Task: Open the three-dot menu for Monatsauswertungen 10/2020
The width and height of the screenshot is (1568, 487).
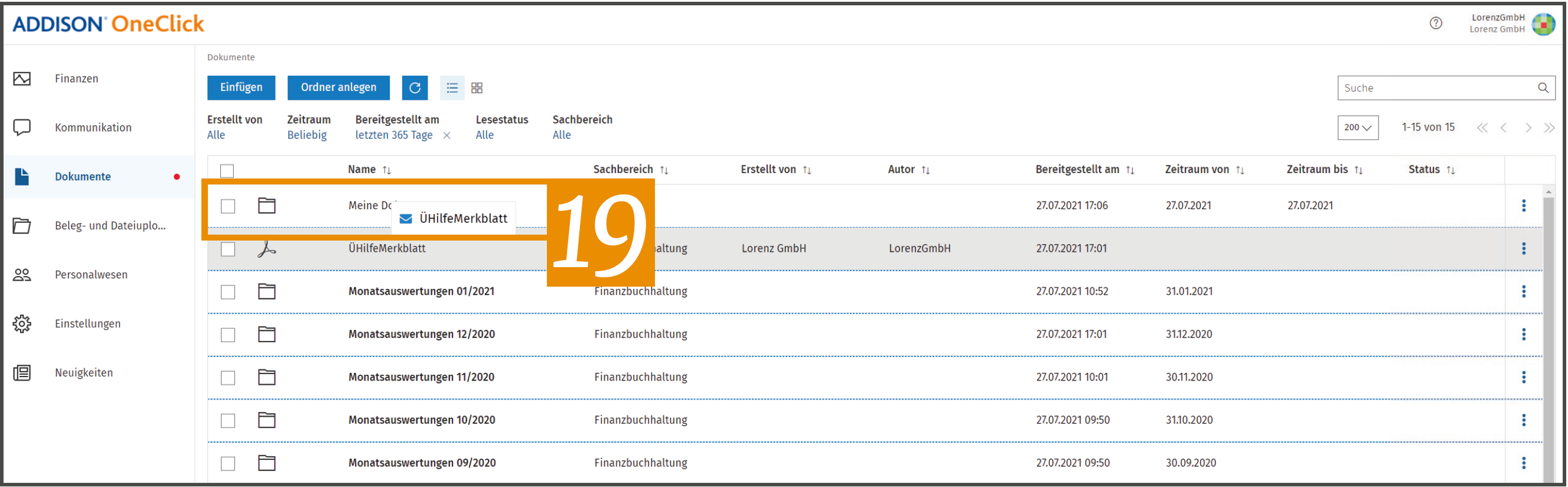Action: point(1524,420)
